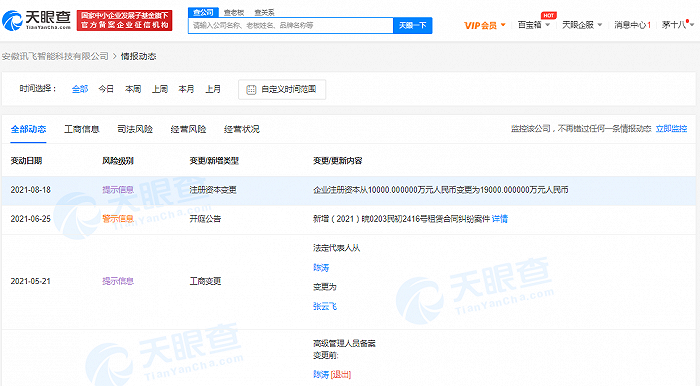The image size is (700, 386).
Task: Click 情报动态 breadcrumb text
Action: 138,56
